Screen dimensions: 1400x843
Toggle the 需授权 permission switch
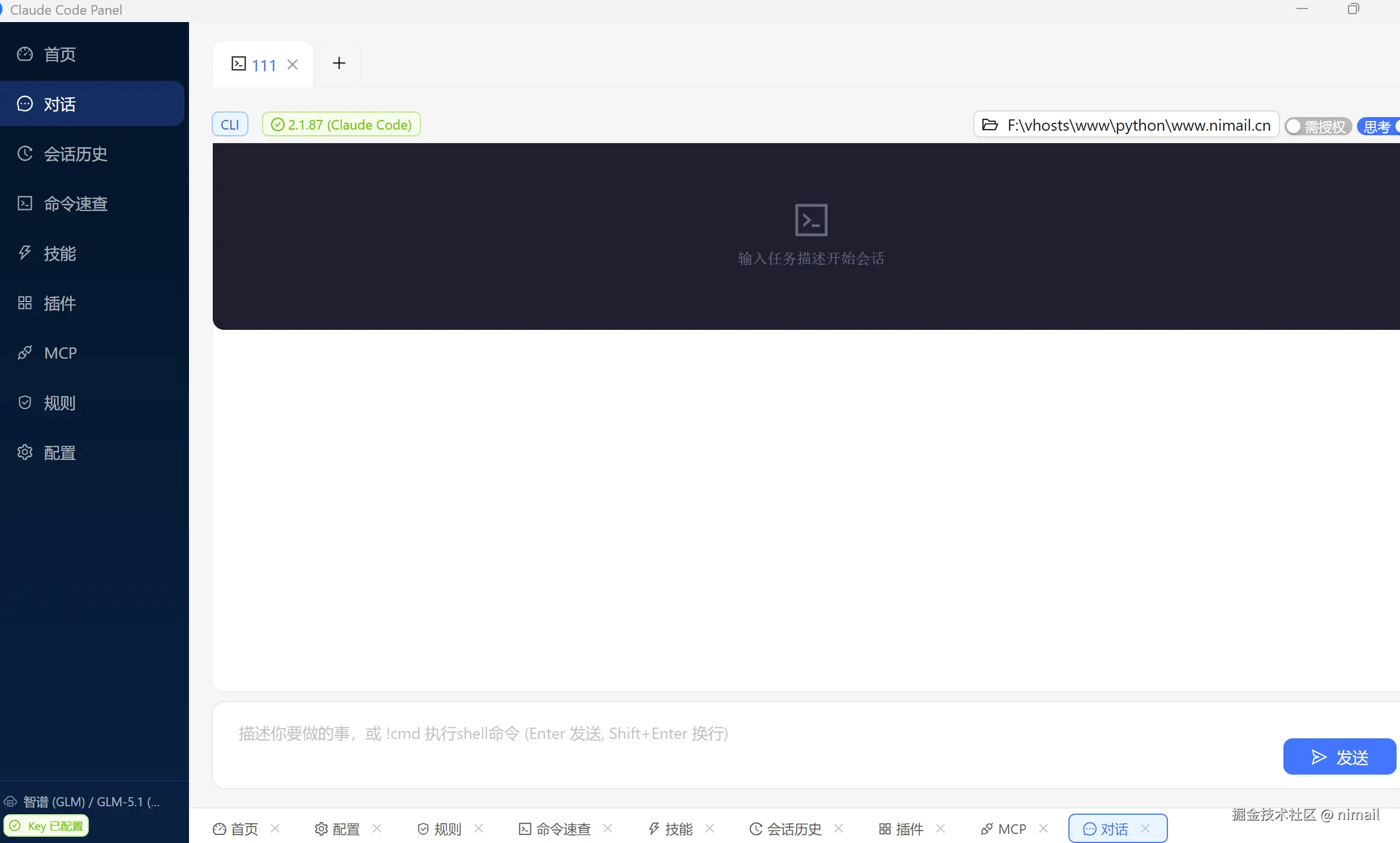coord(1317,126)
